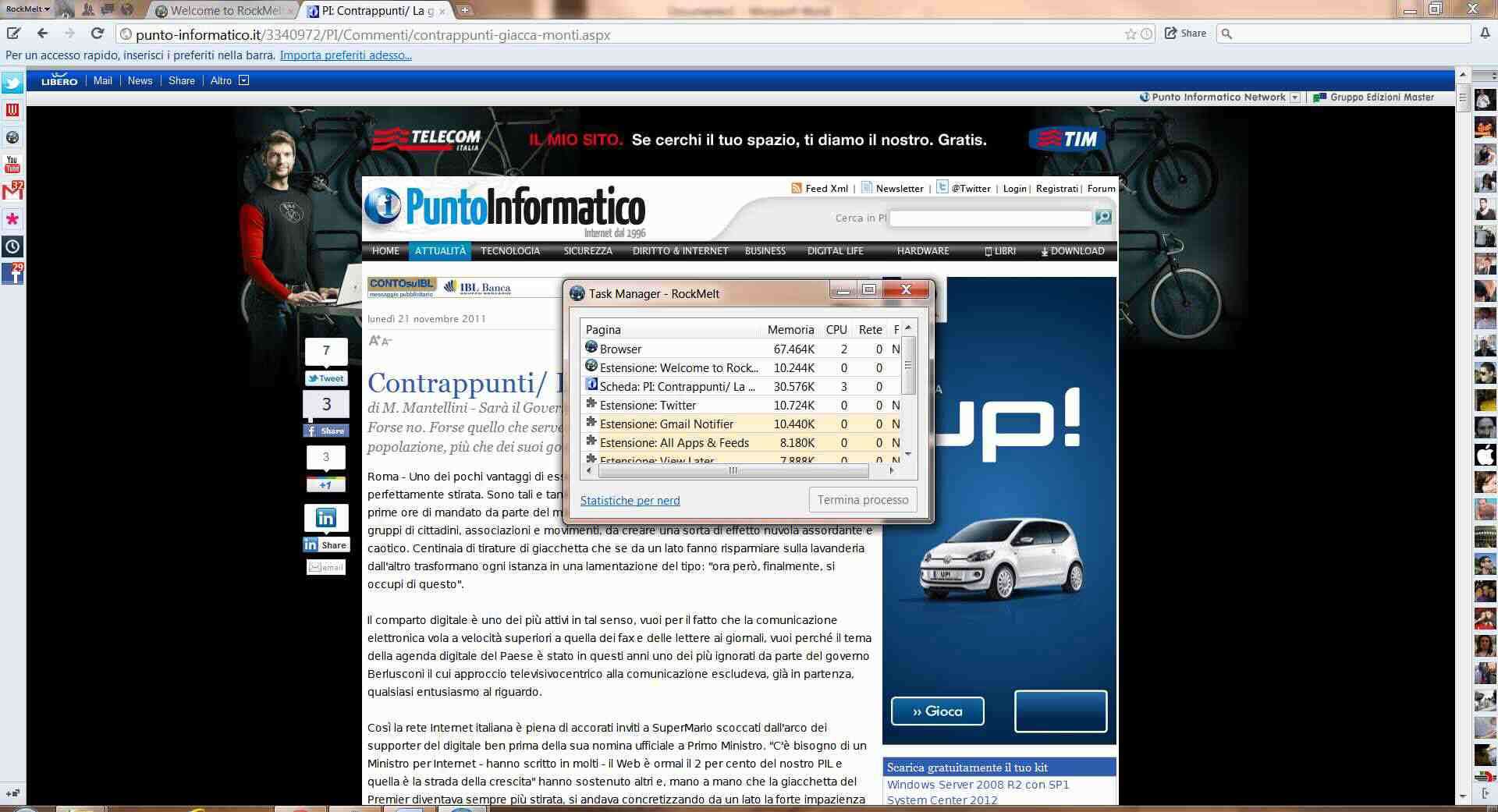Click the LinkedIn 'in' logo box
The image size is (1498, 812).
(x=326, y=517)
